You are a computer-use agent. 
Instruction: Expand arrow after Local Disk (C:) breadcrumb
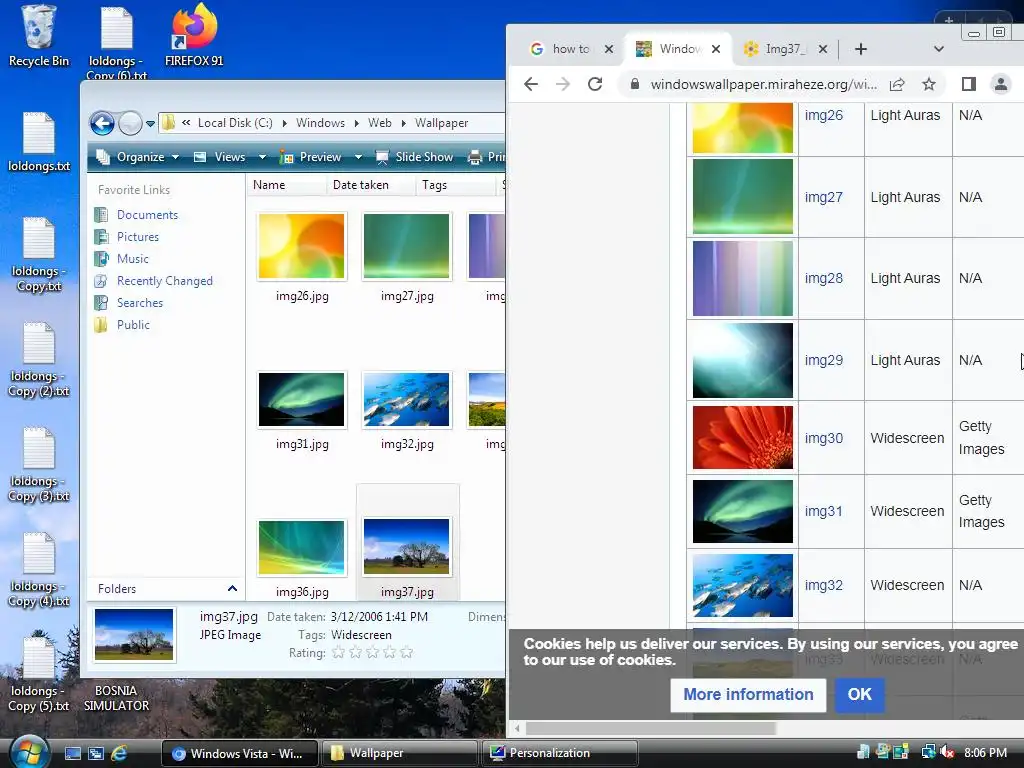point(284,123)
